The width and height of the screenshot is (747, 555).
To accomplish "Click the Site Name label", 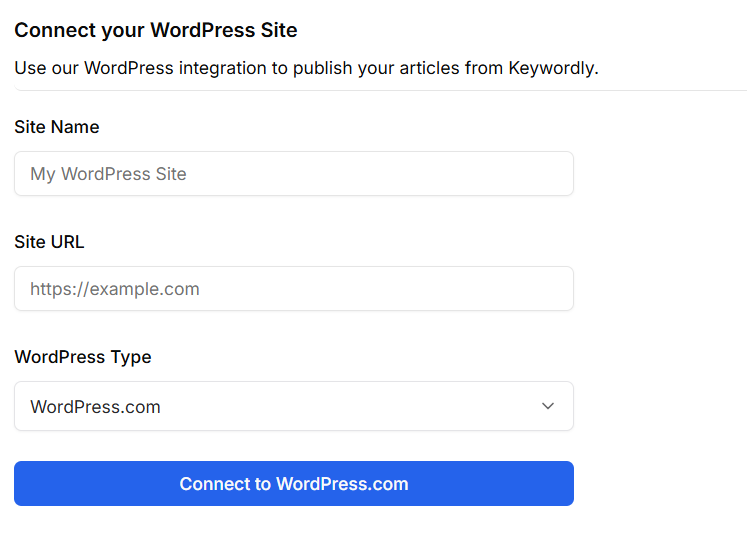I will [57, 127].
